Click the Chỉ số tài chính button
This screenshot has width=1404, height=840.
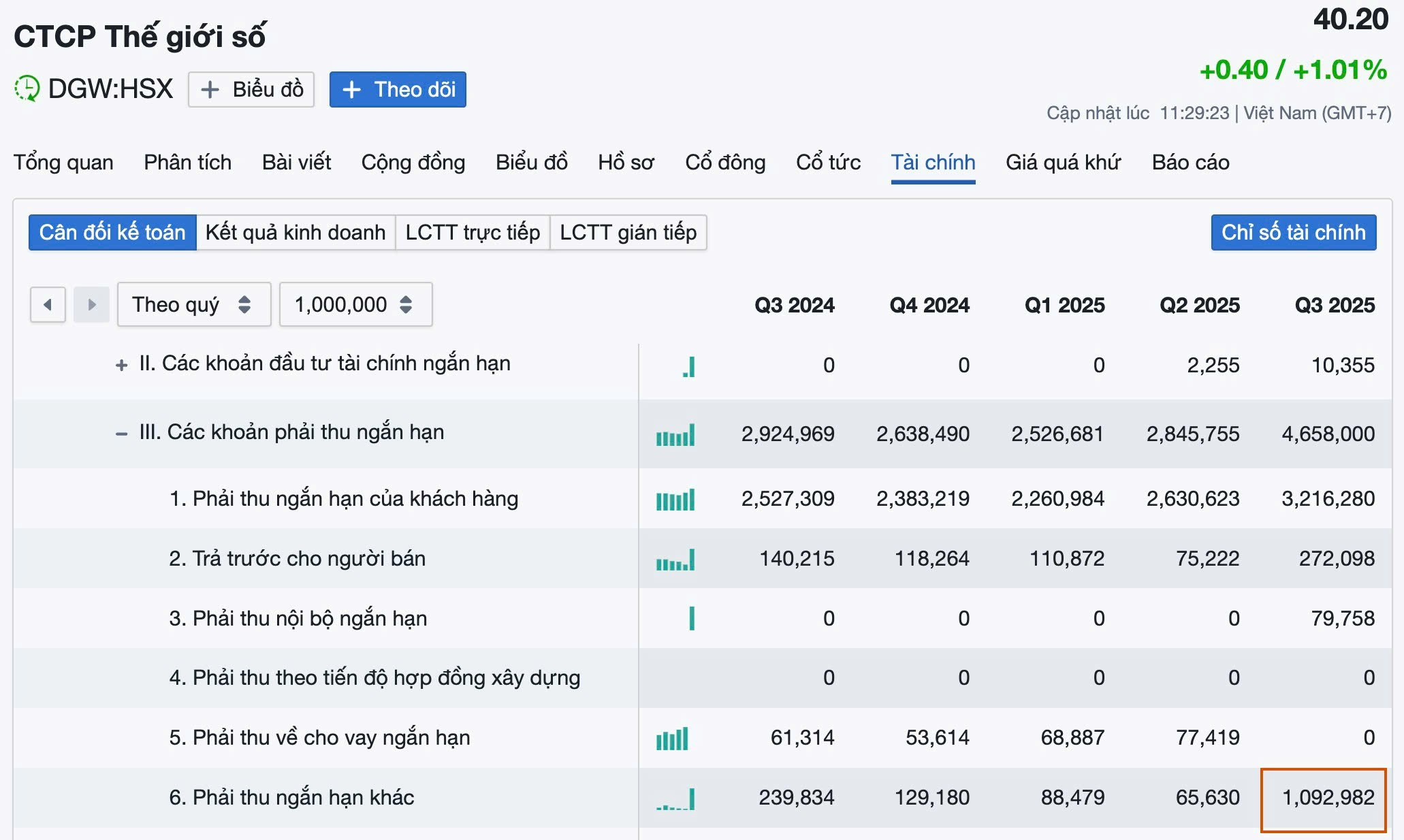tap(1293, 233)
